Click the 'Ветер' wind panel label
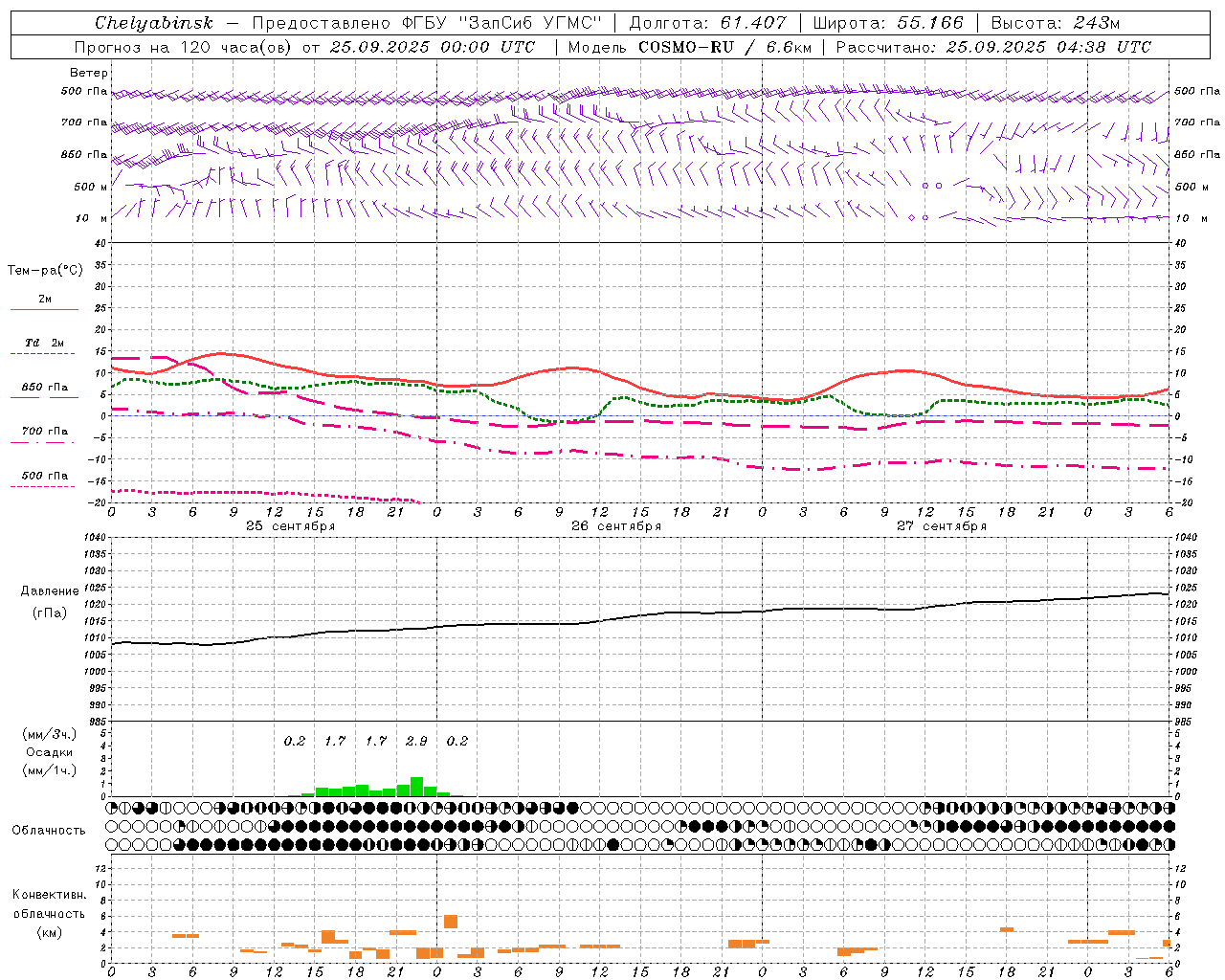 tap(89, 73)
